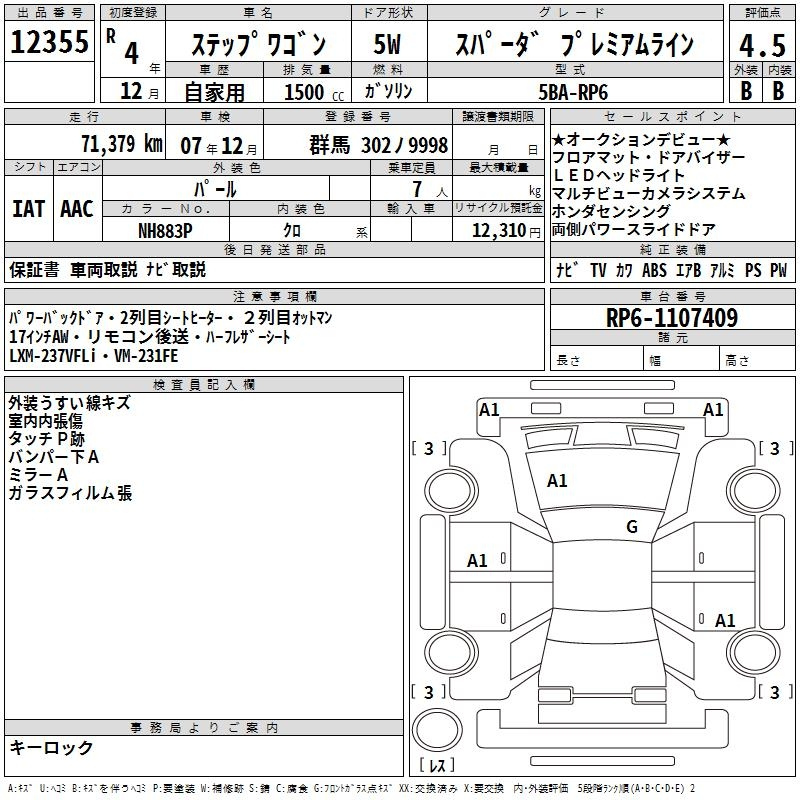Select the model code 5BA-RP6
Screen dimensions: 800x800
pos(573,92)
